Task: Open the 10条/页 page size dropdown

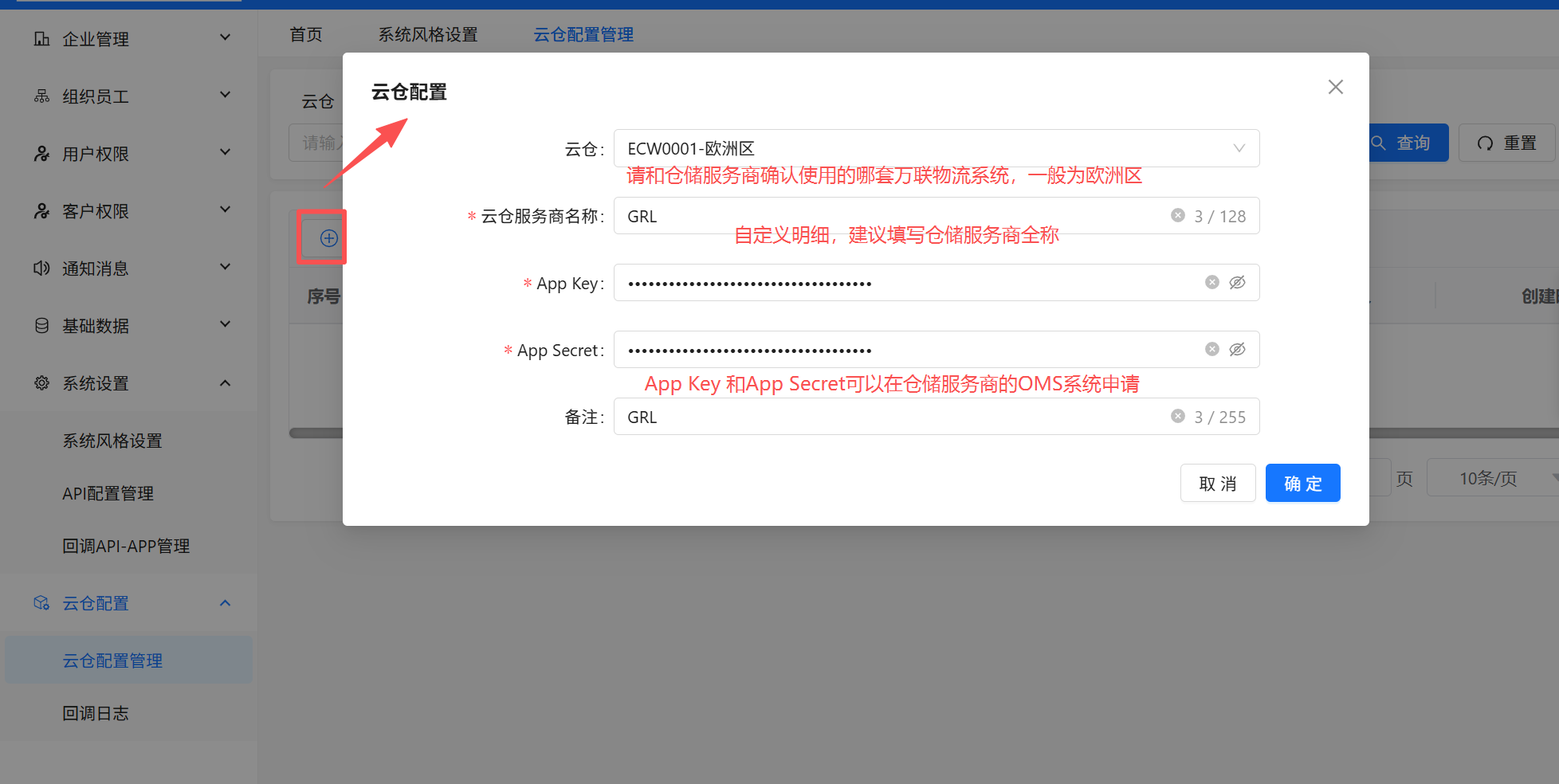Action: (1490, 478)
